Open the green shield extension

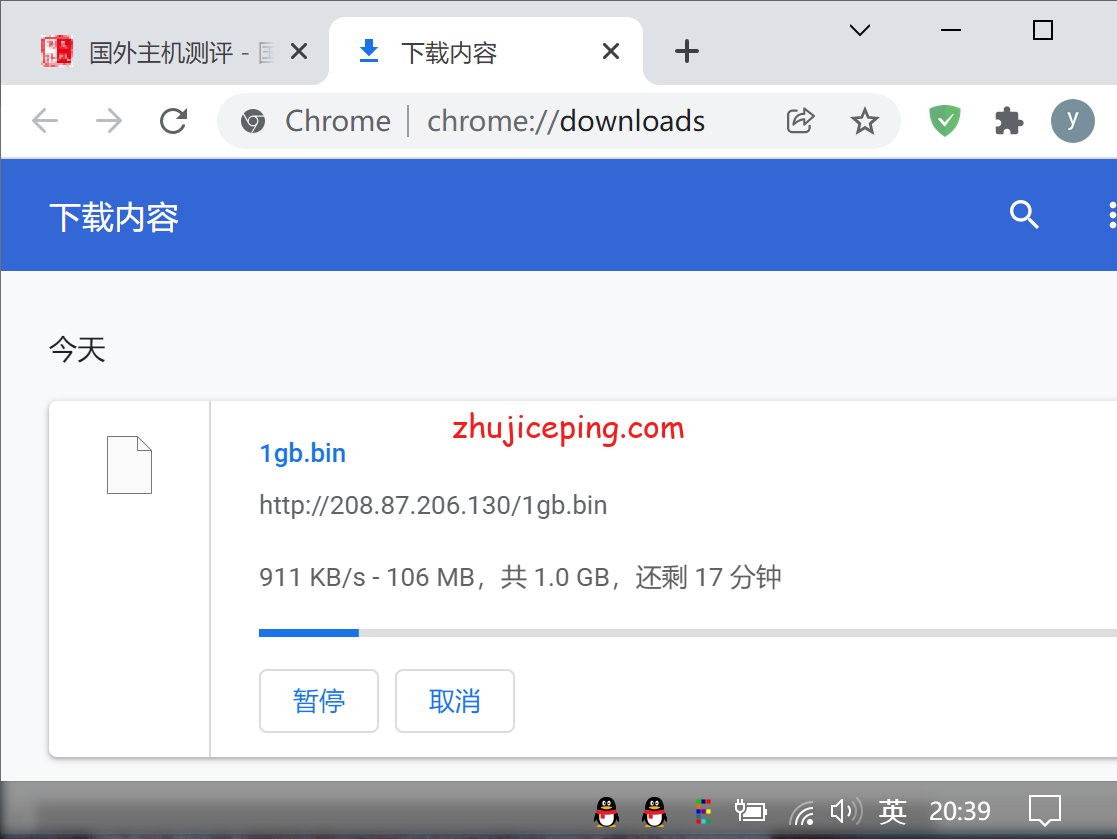(x=945, y=121)
